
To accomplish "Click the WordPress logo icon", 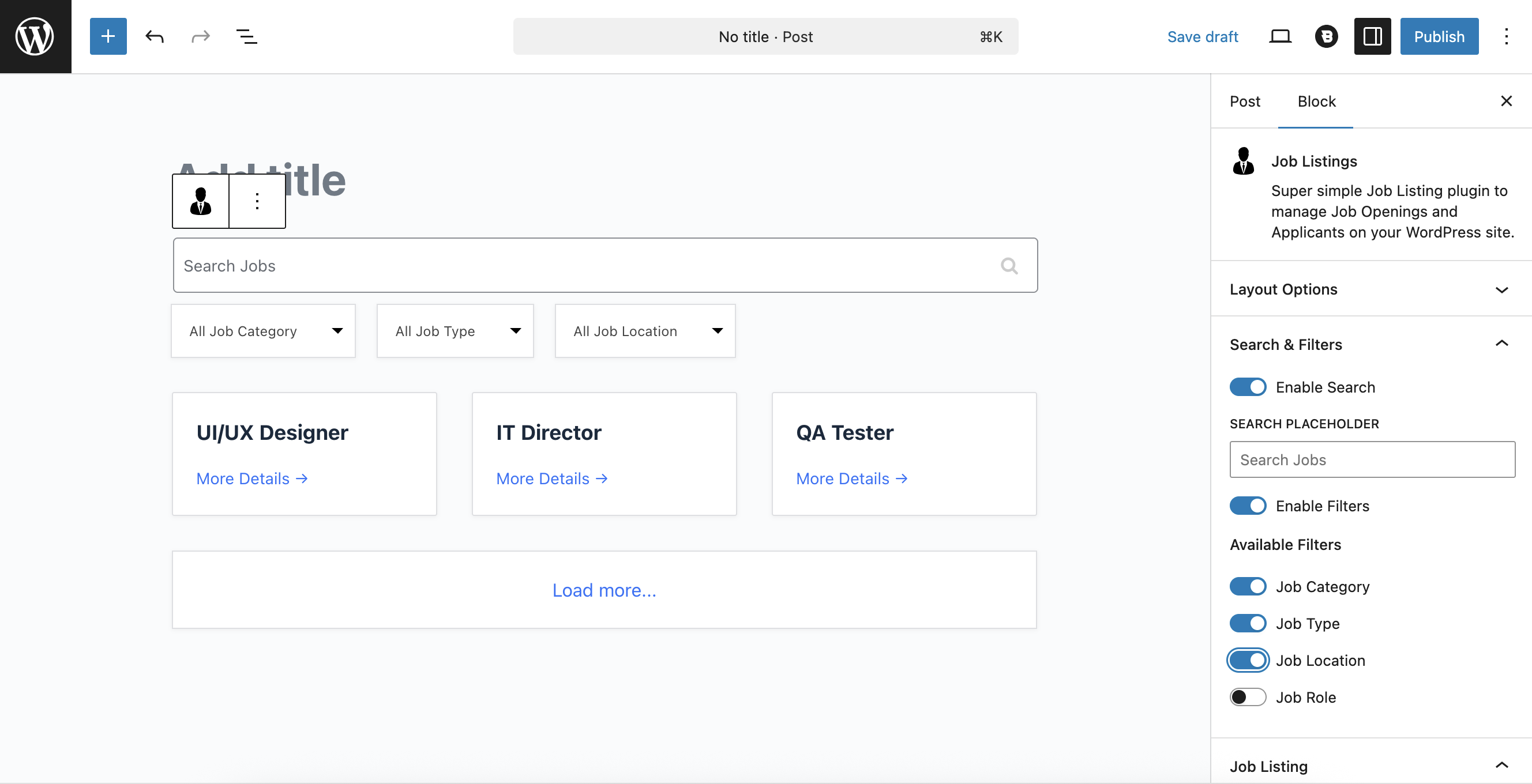I will [x=35, y=36].
